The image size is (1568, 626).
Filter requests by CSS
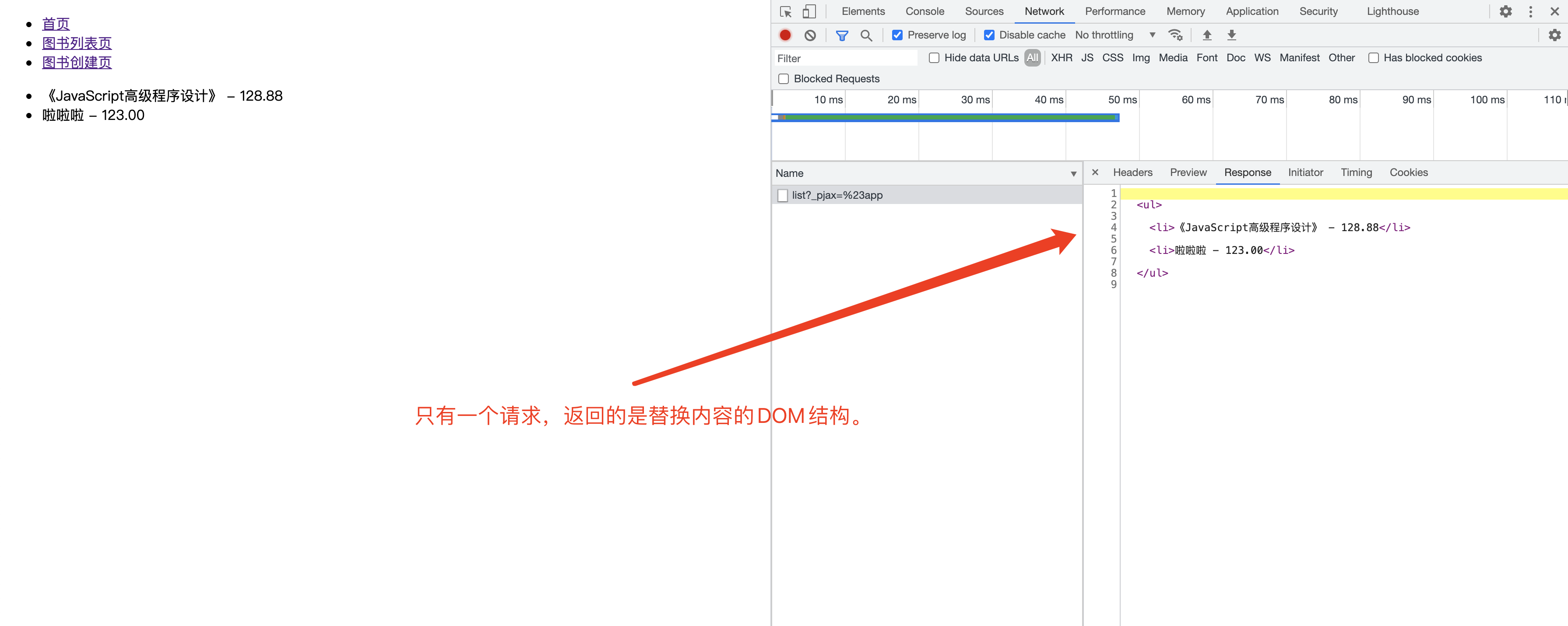tap(1113, 58)
